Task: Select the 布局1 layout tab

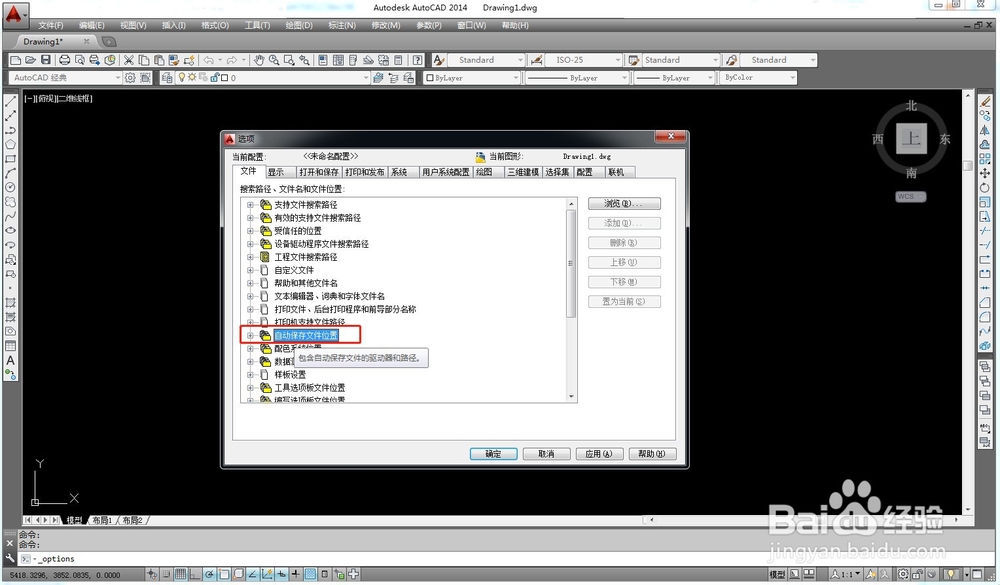Action: (x=102, y=520)
